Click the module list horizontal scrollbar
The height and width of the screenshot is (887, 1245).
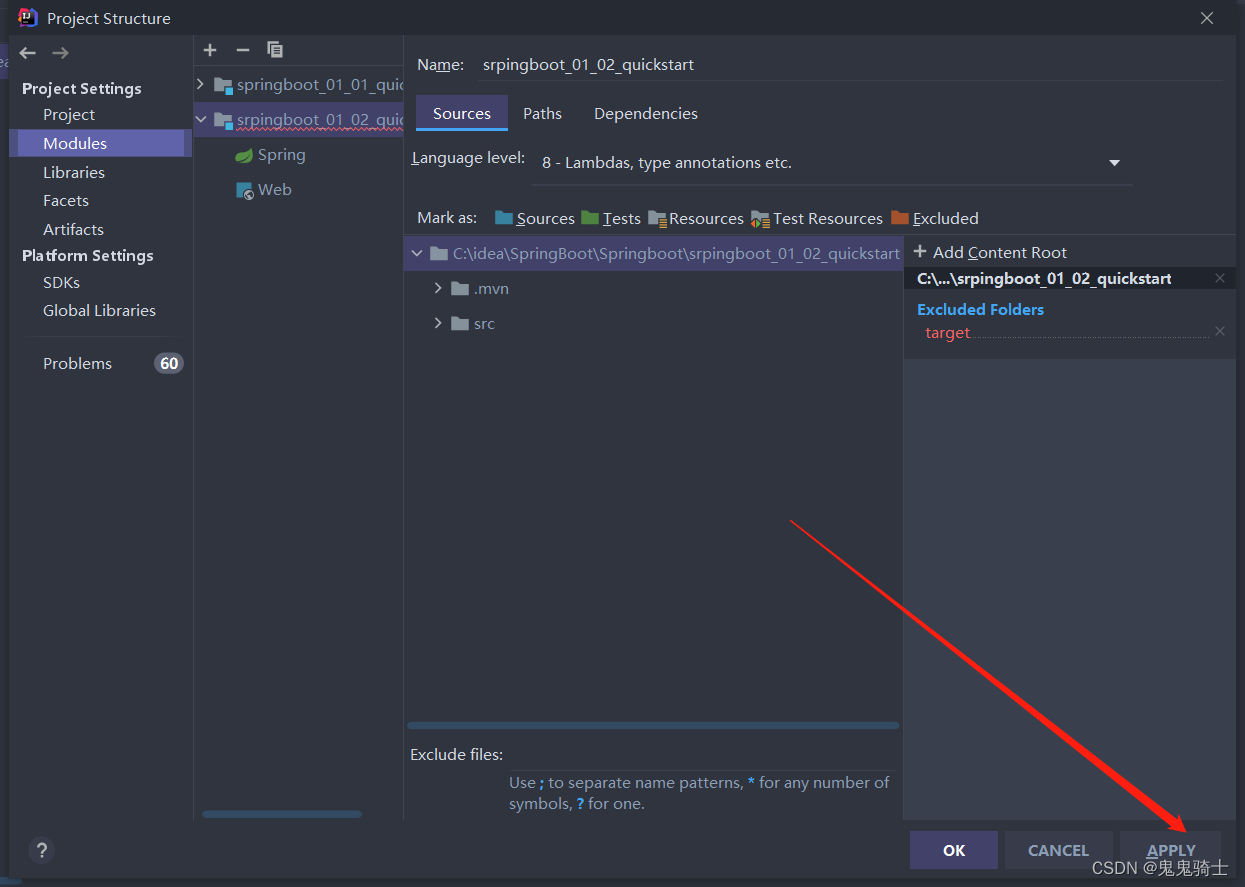point(282,814)
